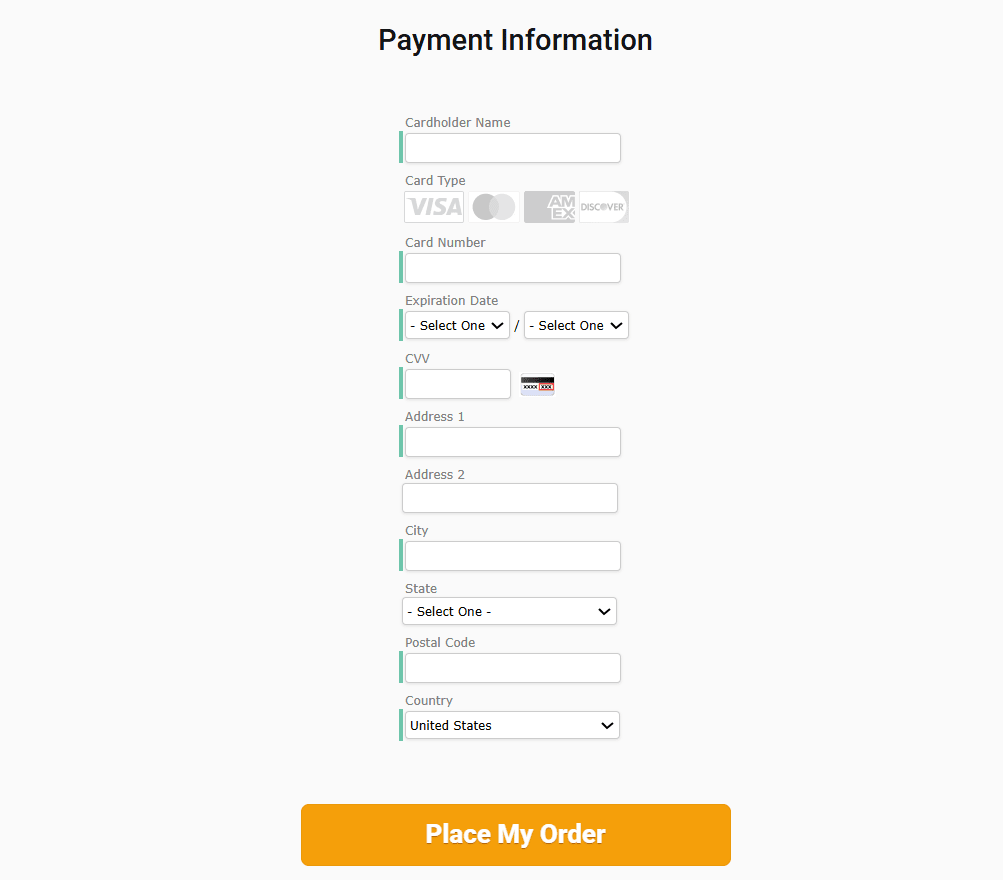The image size is (1003, 880).
Task: Open the expiration year dropdown
Action: click(576, 325)
